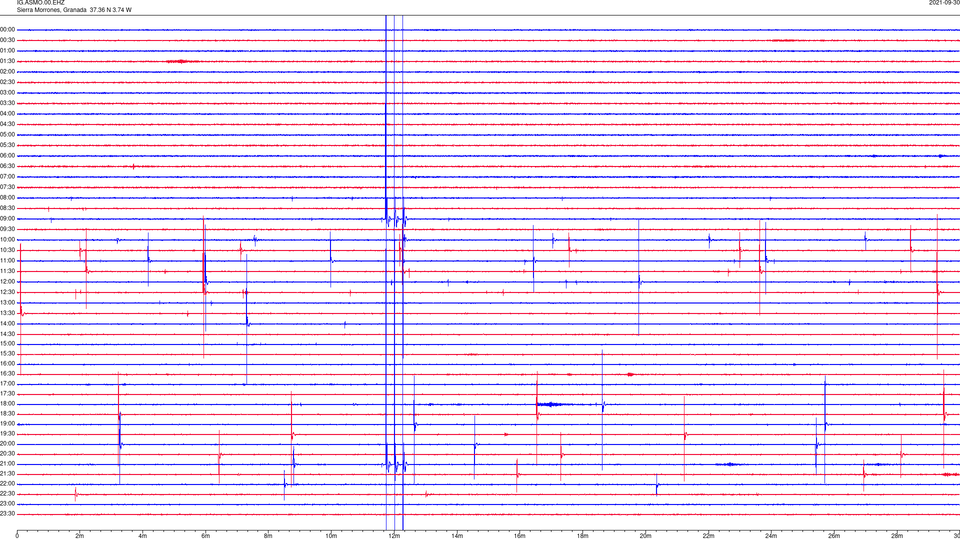
Task: Click the 4m tick label on time axis
Action: [x=143, y=536]
